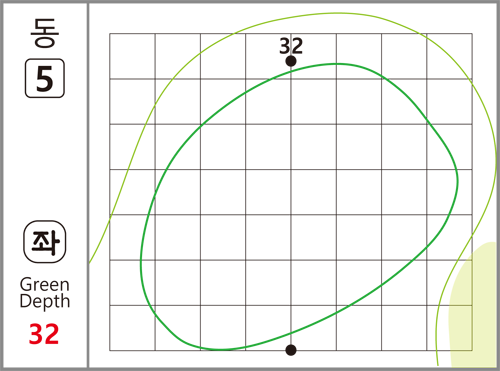Click the bottom-left cell of the grid
The width and height of the screenshot is (500, 371).
(x=132, y=328)
